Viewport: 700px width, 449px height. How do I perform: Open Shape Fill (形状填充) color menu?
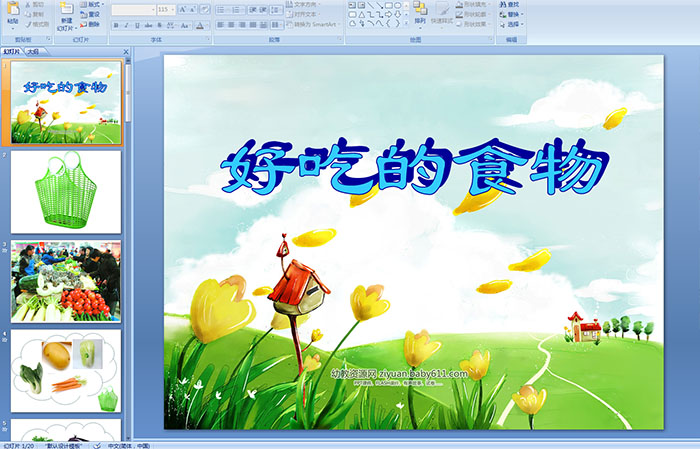[474, 4]
